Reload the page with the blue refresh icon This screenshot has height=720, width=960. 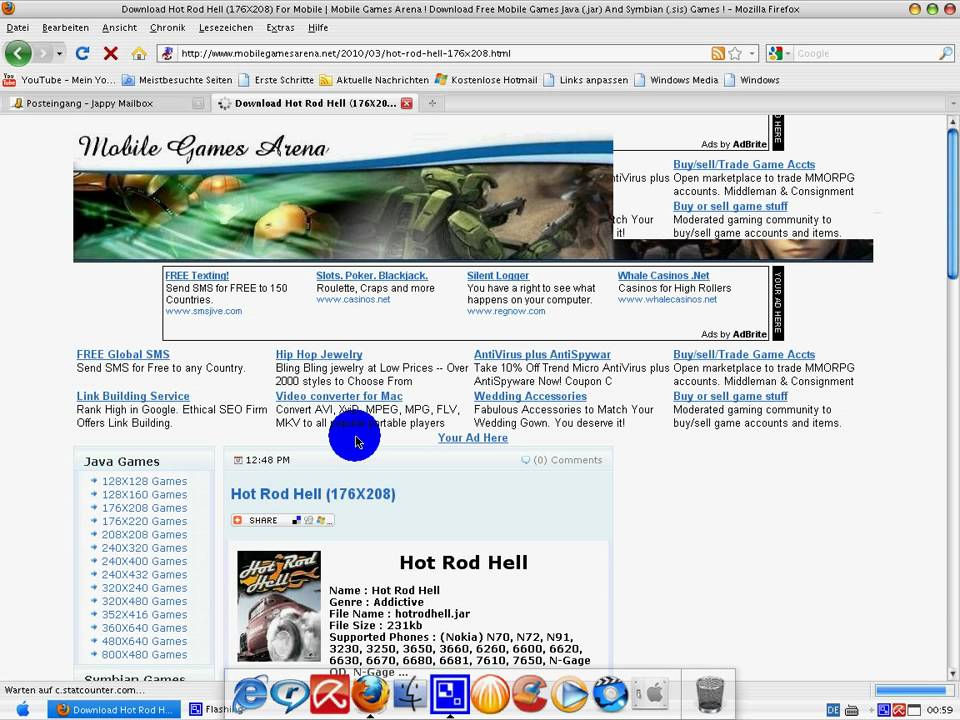82,53
